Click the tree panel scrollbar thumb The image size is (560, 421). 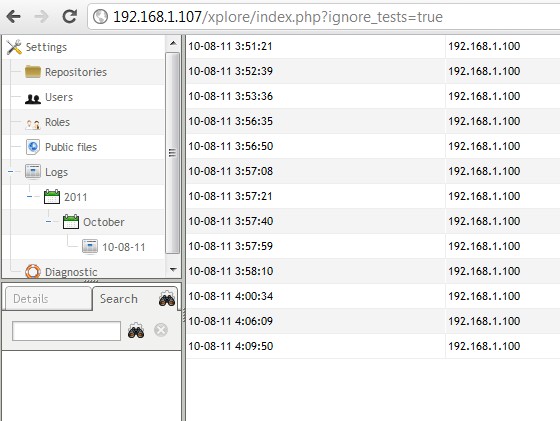[173, 153]
